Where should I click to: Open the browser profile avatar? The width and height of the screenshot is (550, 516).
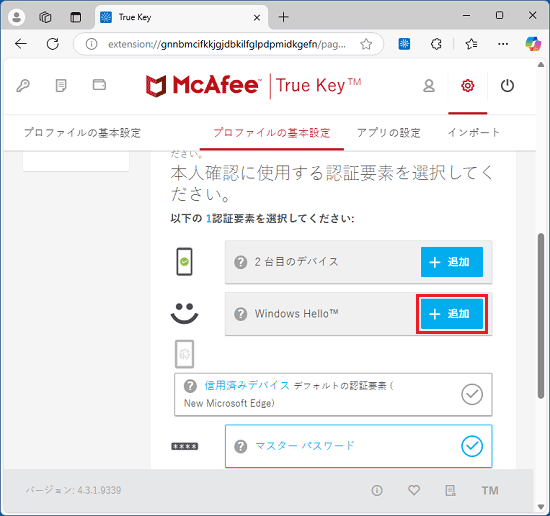tap(16, 17)
